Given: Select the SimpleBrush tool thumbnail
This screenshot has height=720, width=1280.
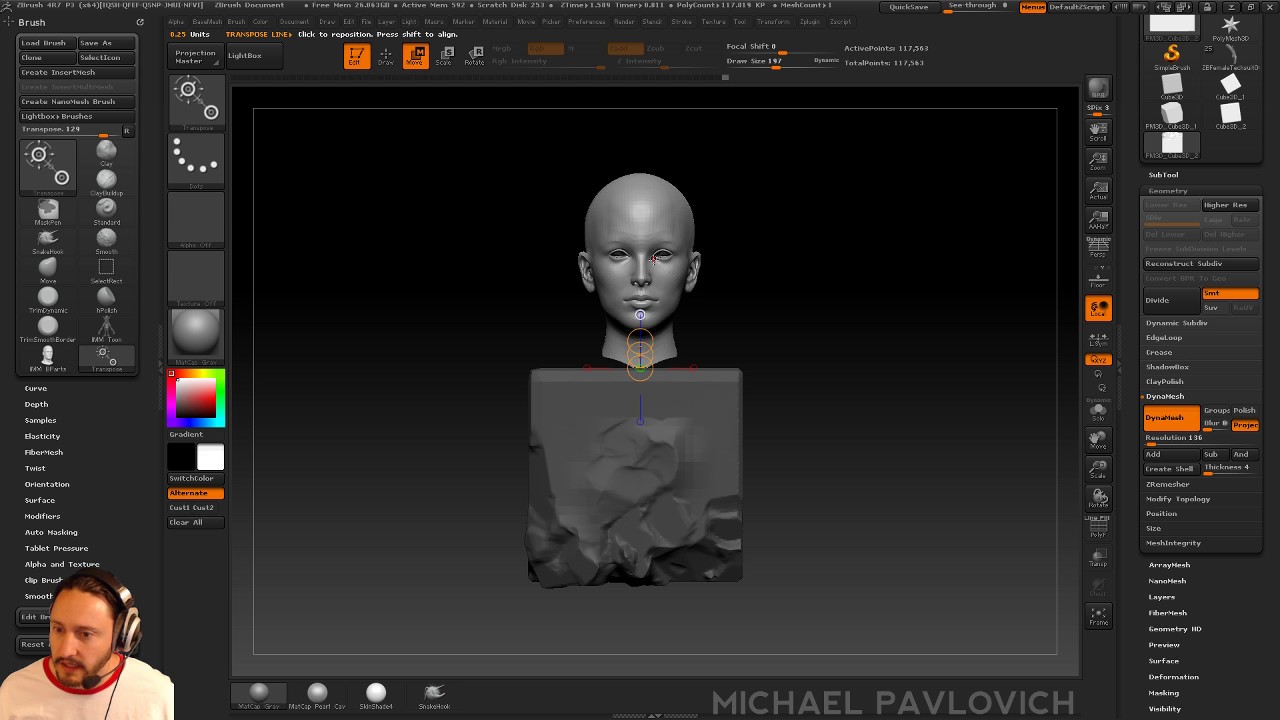Looking at the screenshot, I should [1172, 57].
